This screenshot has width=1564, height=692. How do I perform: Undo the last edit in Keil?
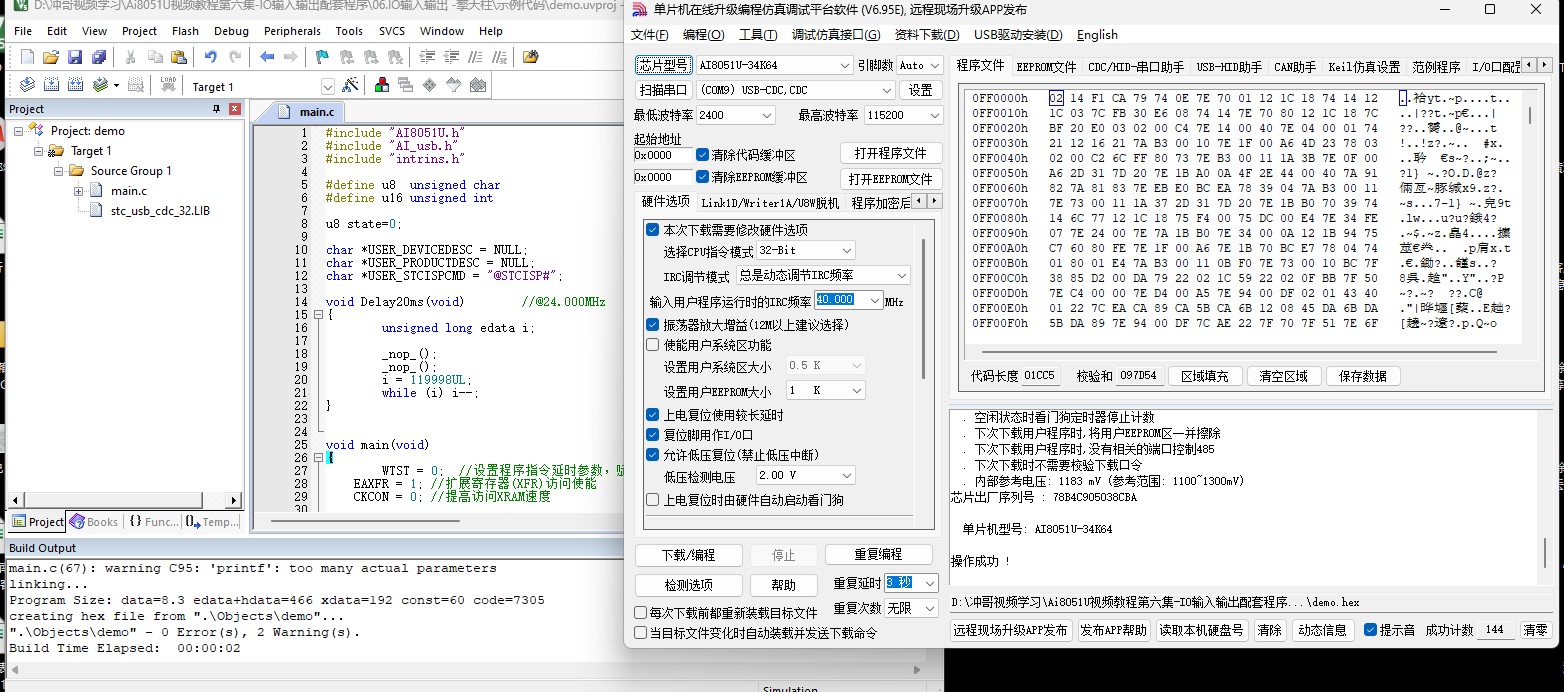pos(210,57)
